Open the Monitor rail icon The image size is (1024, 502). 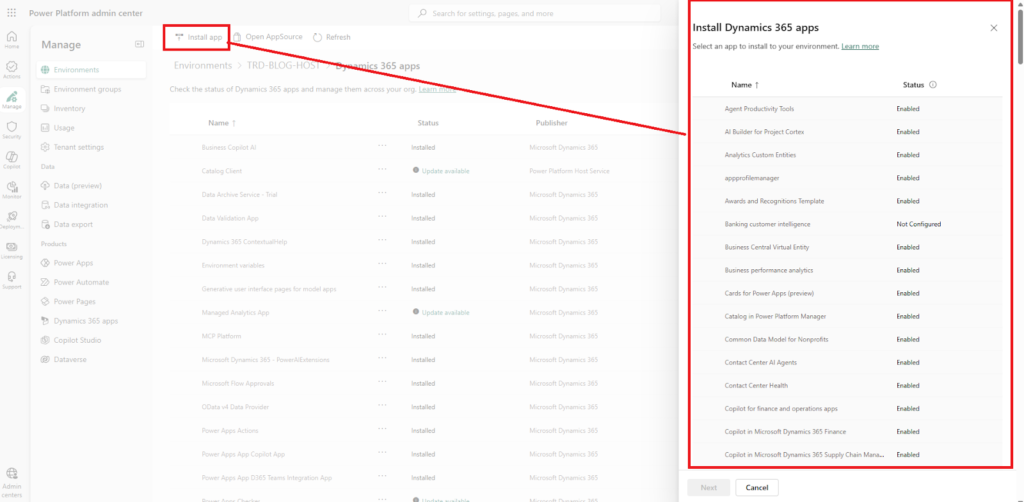click(x=12, y=190)
